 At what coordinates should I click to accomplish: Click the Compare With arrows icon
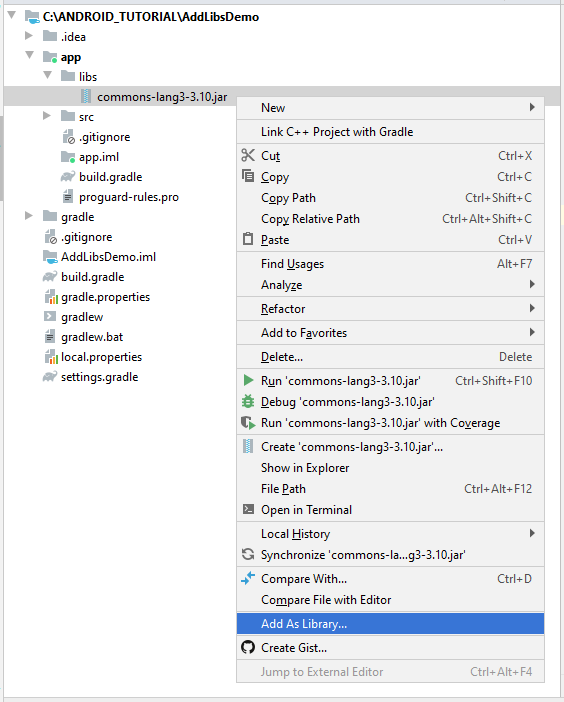248,578
